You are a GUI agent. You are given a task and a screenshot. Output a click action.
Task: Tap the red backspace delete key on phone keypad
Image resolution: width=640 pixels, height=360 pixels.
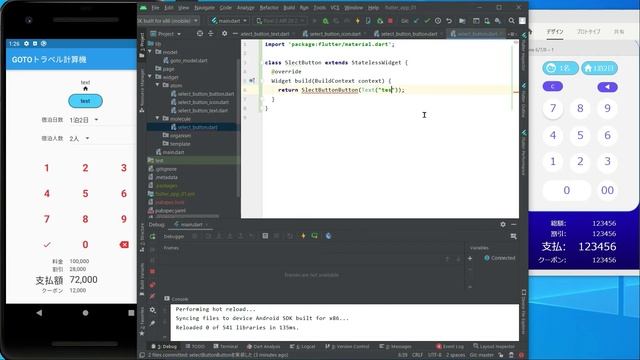click(x=124, y=244)
